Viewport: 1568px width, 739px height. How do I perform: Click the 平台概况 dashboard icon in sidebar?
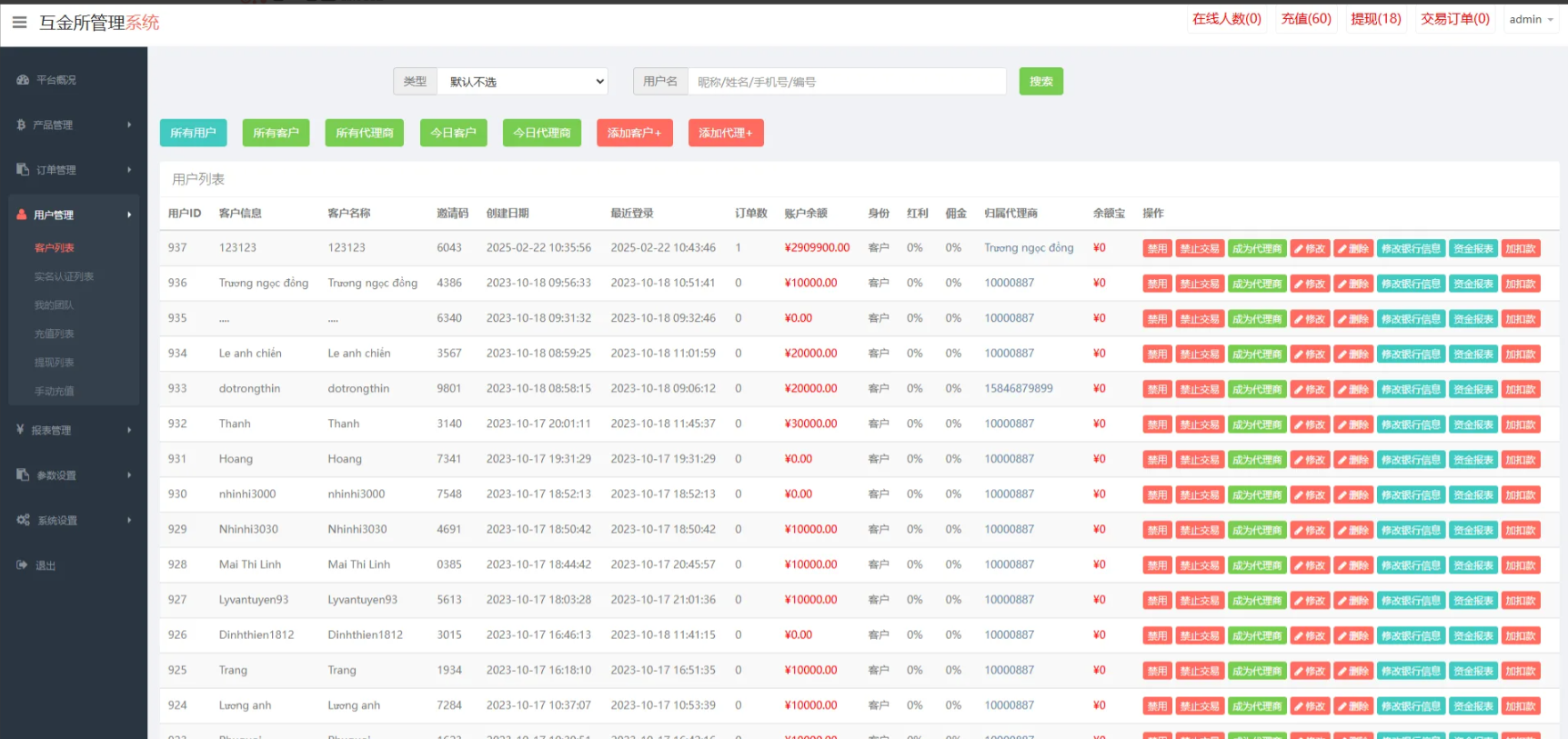[x=23, y=80]
